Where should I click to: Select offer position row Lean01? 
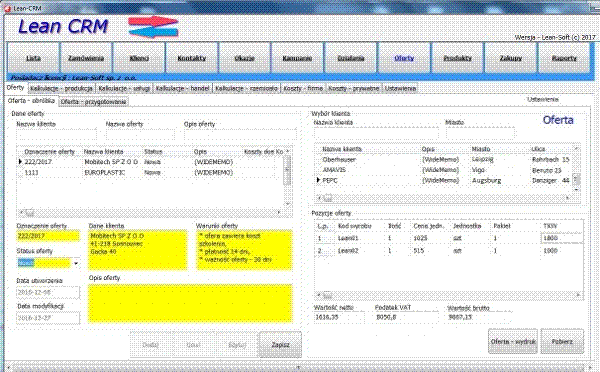pyautogui.click(x=449, y=238)
